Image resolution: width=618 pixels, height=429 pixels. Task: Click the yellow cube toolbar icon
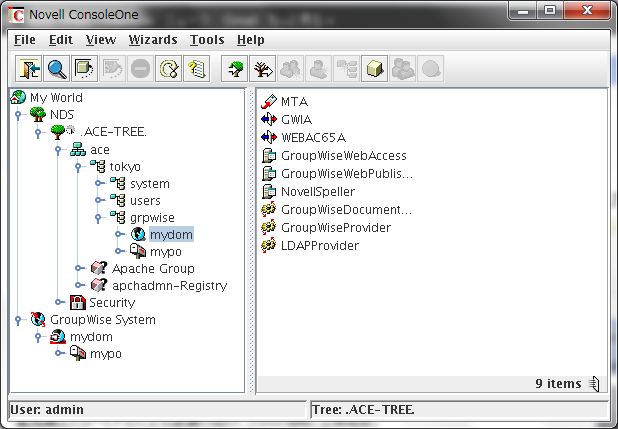[x=374, y=69]
